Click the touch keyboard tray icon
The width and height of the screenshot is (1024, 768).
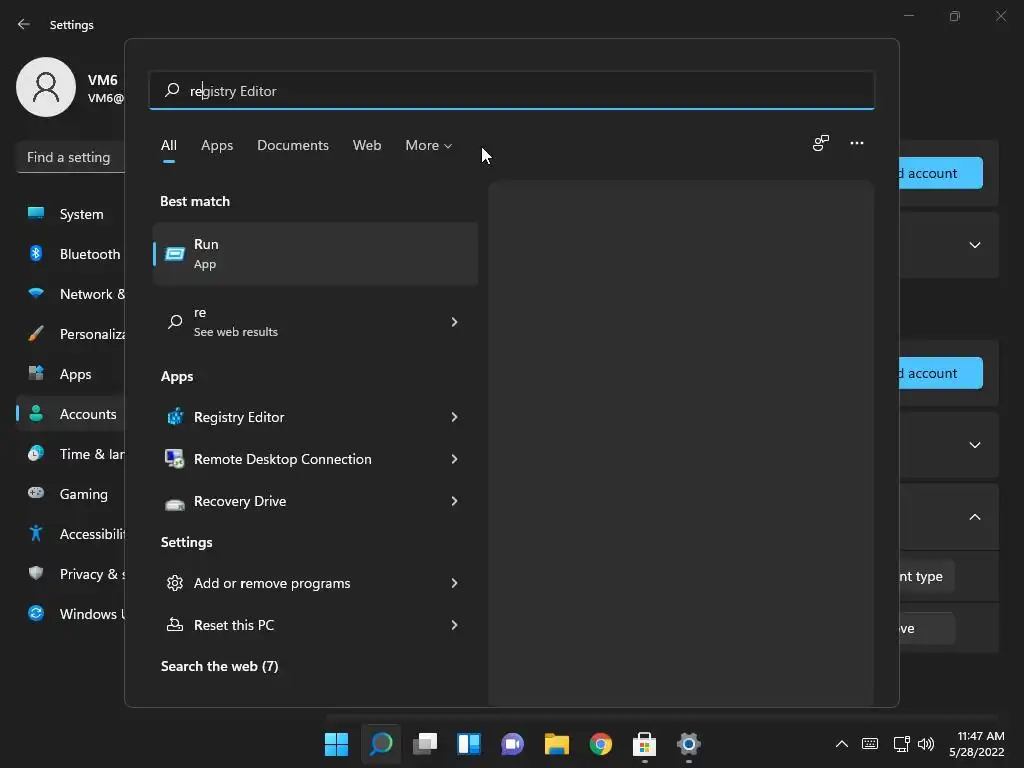tap(870, 744)
